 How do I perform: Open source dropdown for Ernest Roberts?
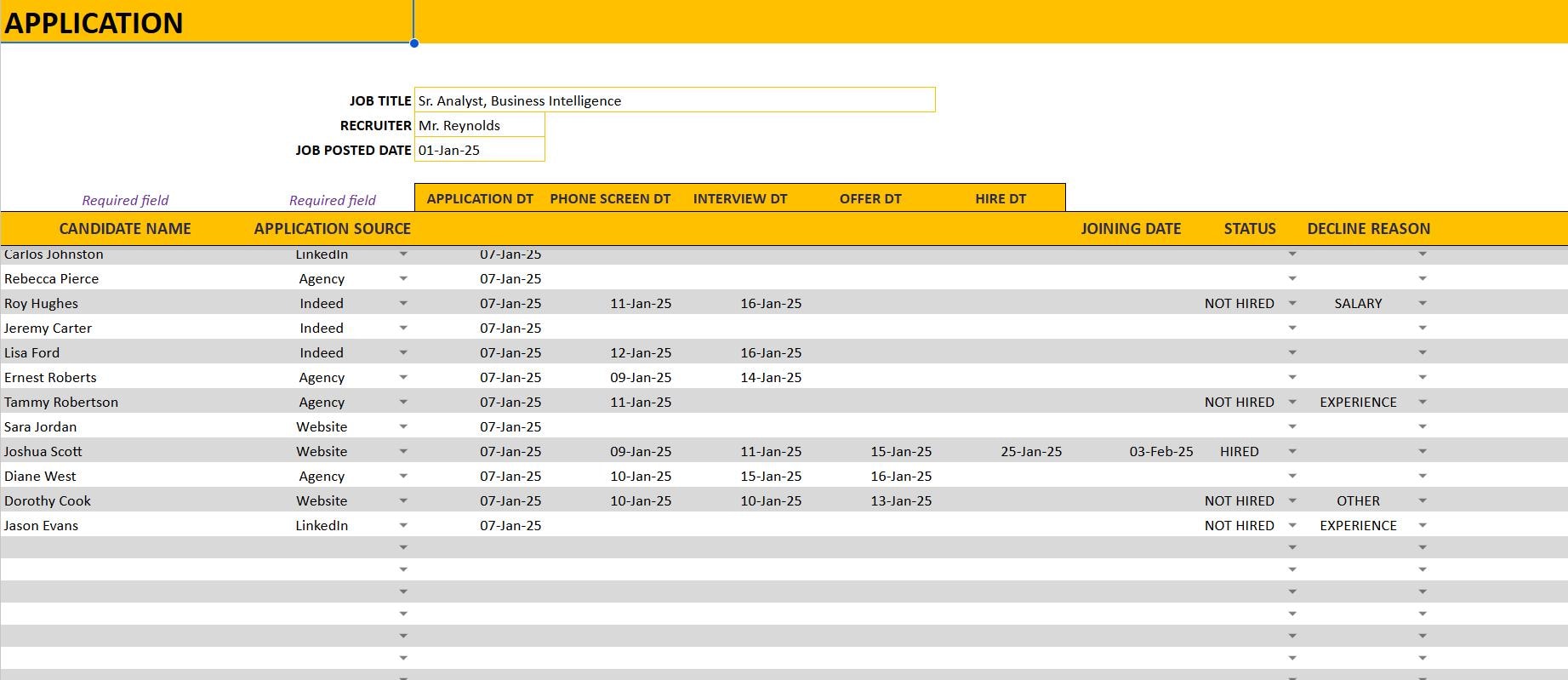point(403,377)
